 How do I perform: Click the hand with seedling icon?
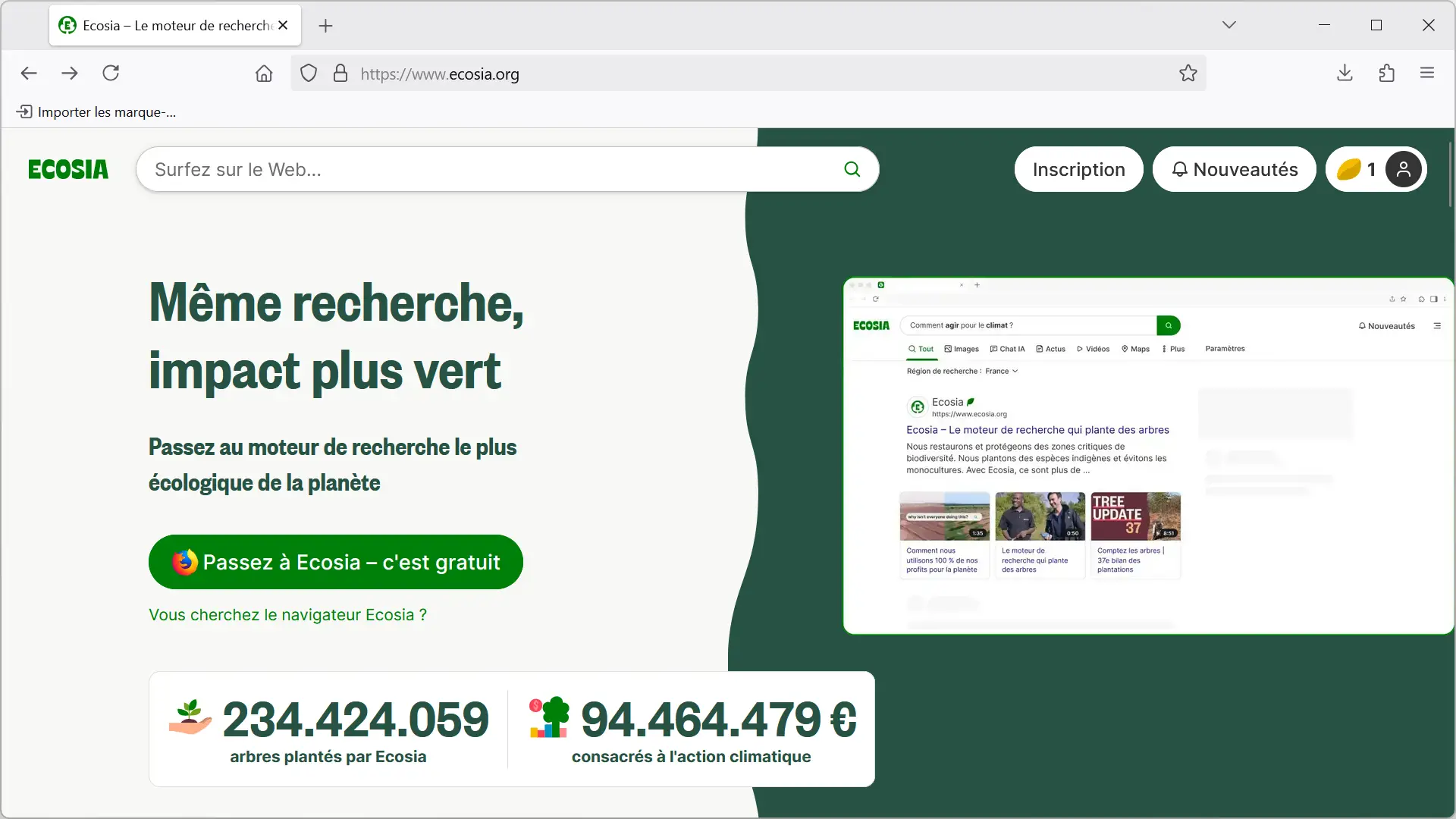[190, 717]
